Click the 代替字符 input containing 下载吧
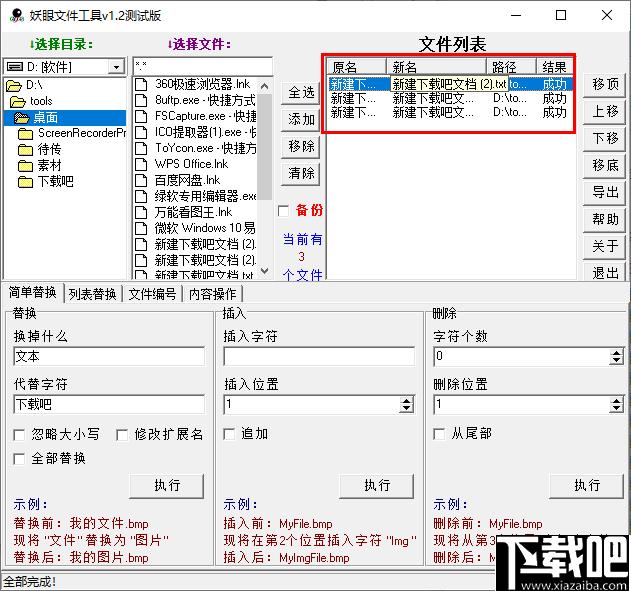The height and width of the screenshot is (591, 631). (x=109, y=404)
